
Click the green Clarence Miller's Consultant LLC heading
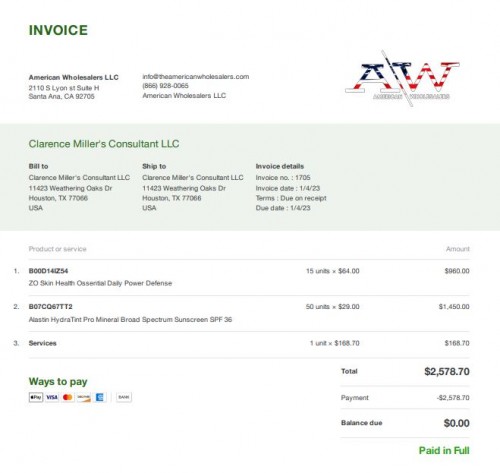click(104, 144)
